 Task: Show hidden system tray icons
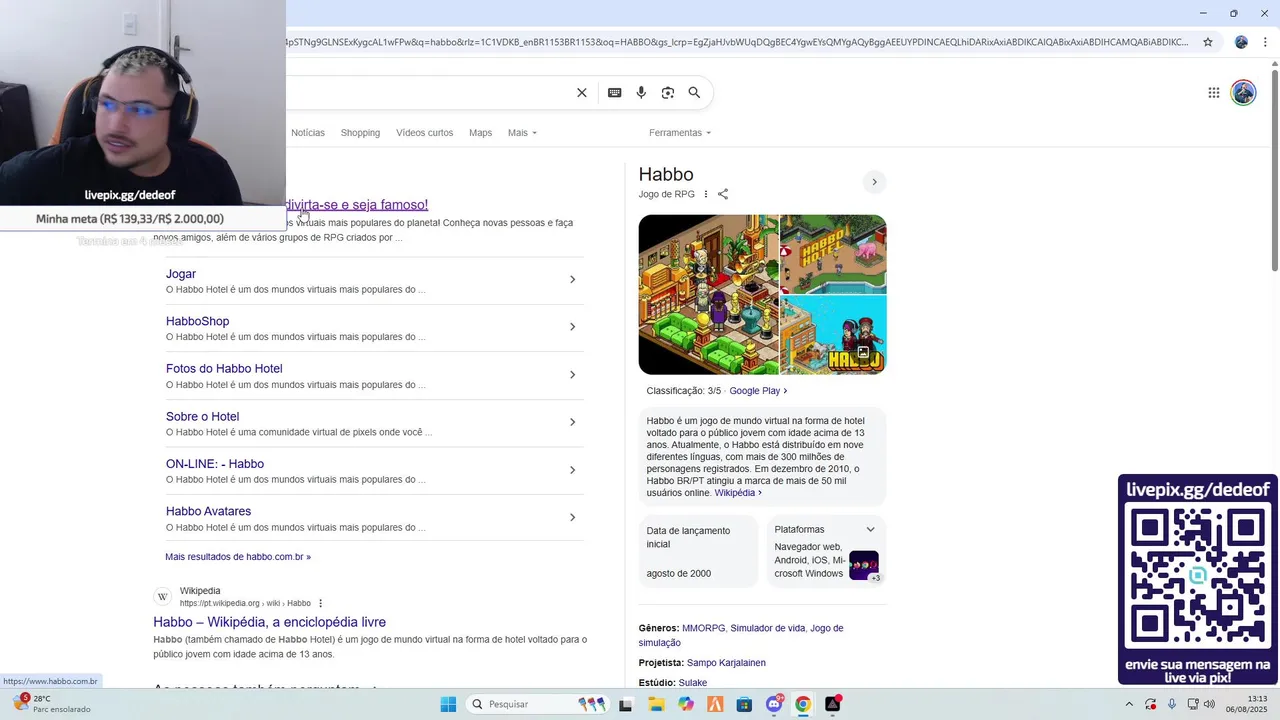point(1130,704)
